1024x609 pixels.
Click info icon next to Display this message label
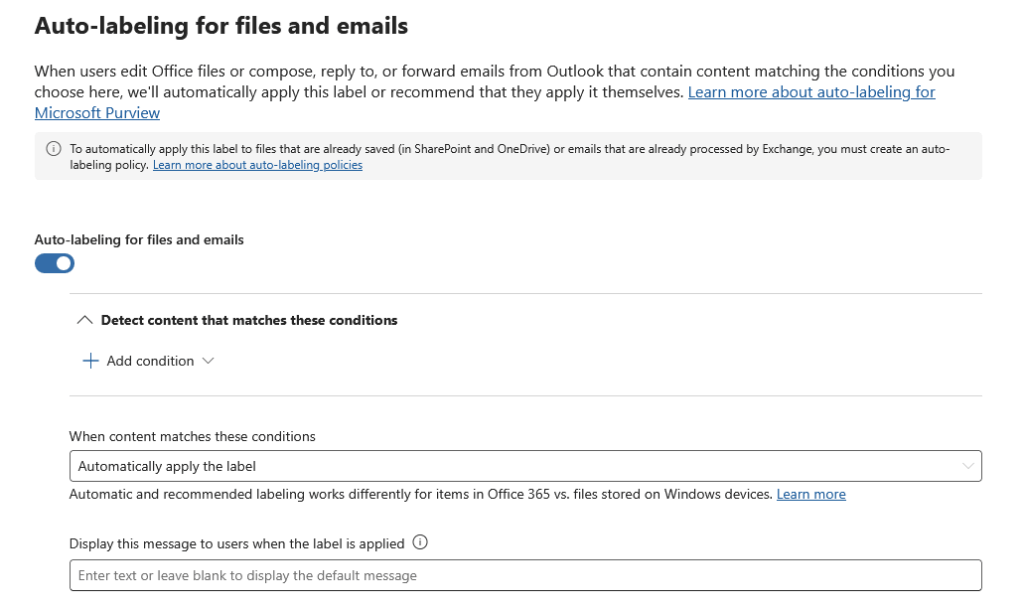click(420, 542)
